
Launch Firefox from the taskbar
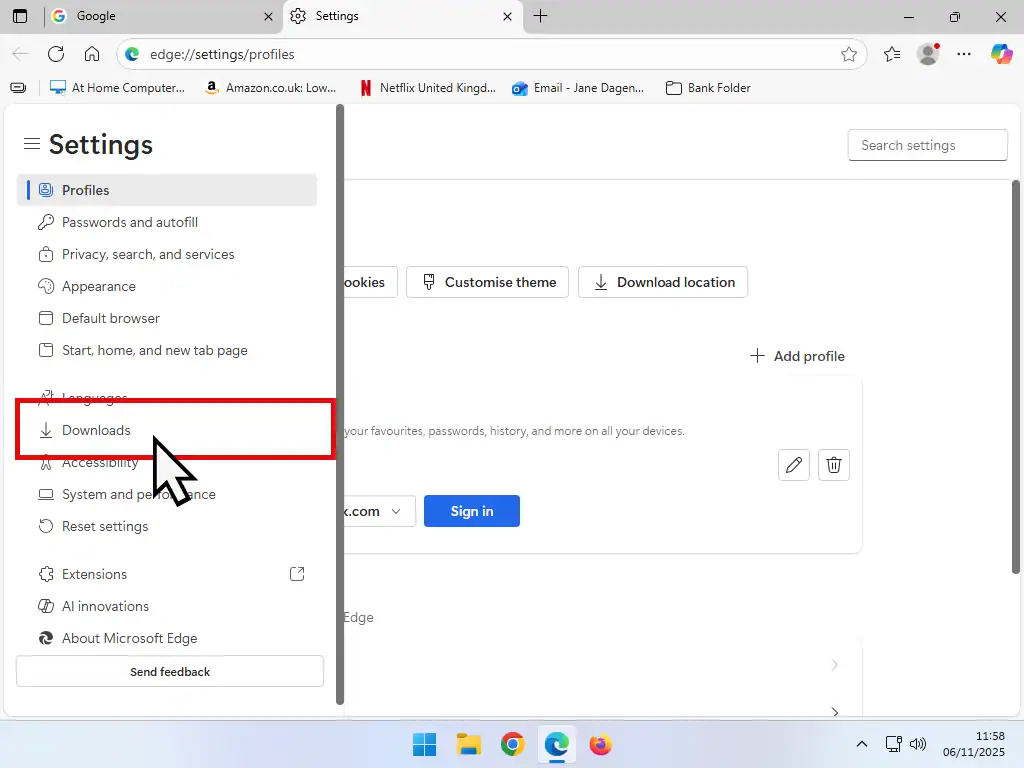click(x=600, y=744)
